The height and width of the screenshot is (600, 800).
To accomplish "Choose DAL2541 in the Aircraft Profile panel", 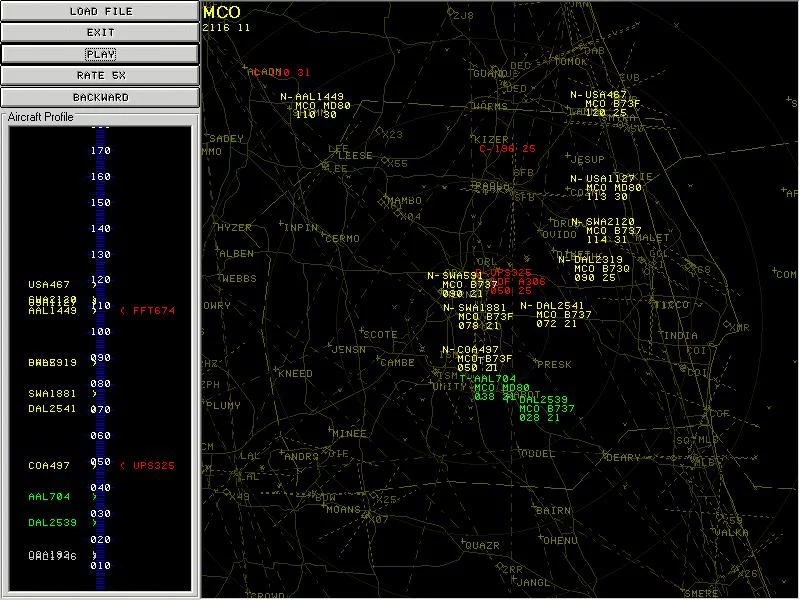I will tap(52, 409).
